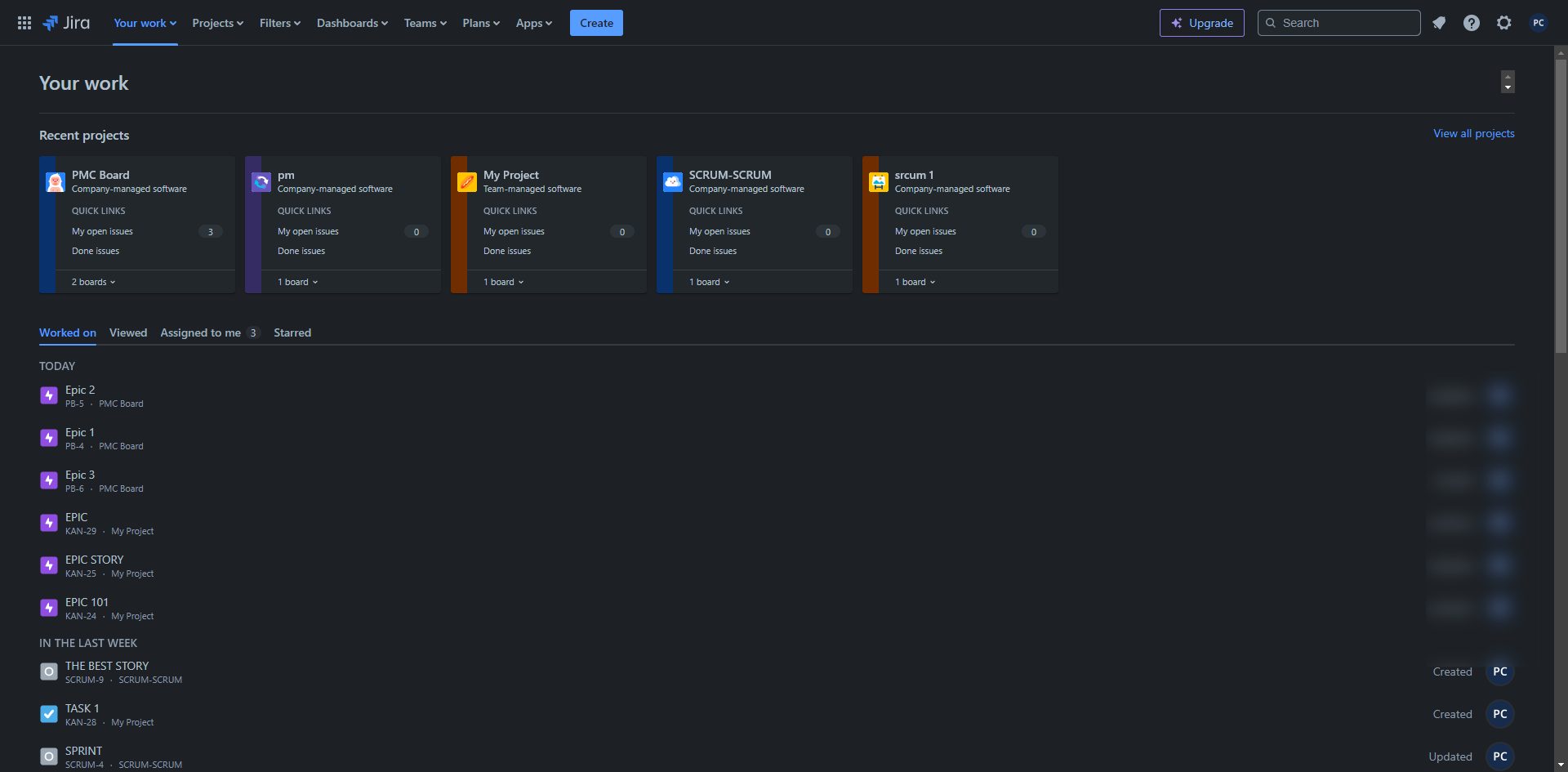
Task: Click PC avatar on THE BEST STORY row
Action: (1500, 672)
